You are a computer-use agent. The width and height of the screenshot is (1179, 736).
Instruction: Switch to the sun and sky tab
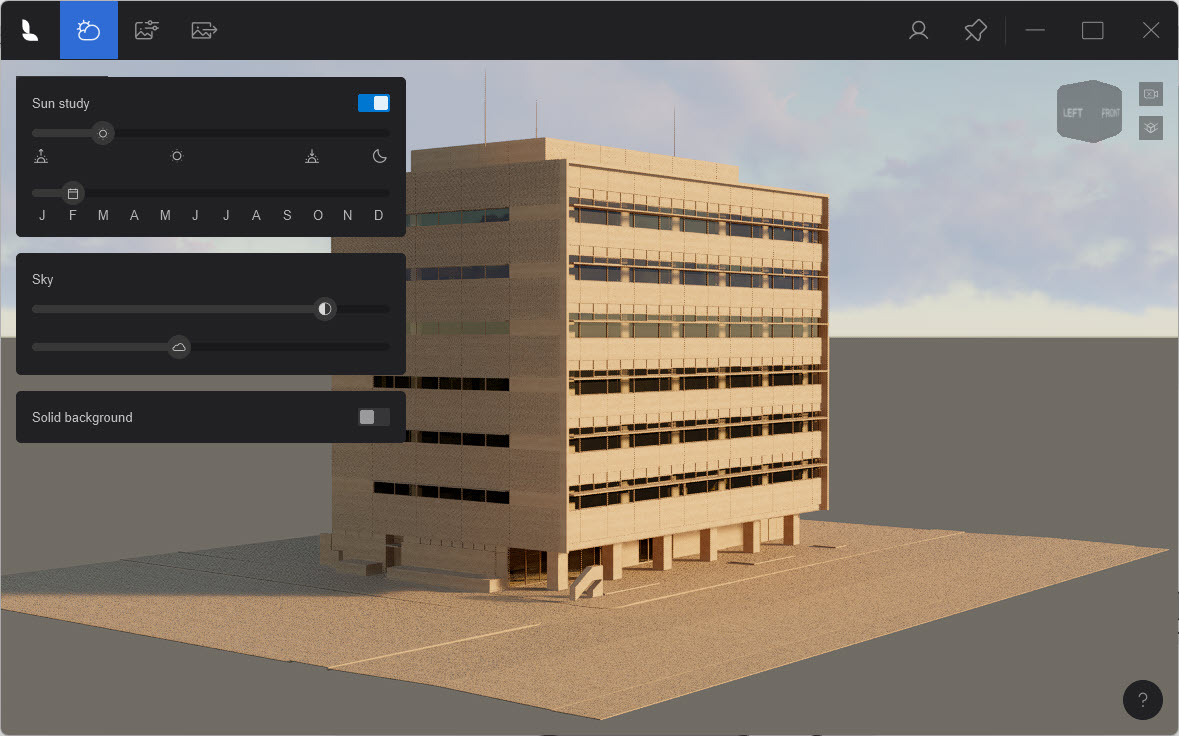(89, 30)
